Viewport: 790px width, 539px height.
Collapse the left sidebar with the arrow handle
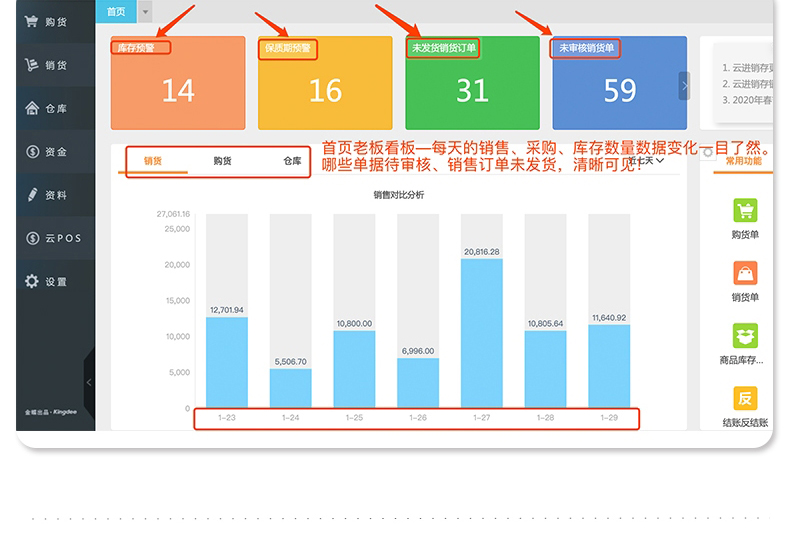(x=89, y=382)
